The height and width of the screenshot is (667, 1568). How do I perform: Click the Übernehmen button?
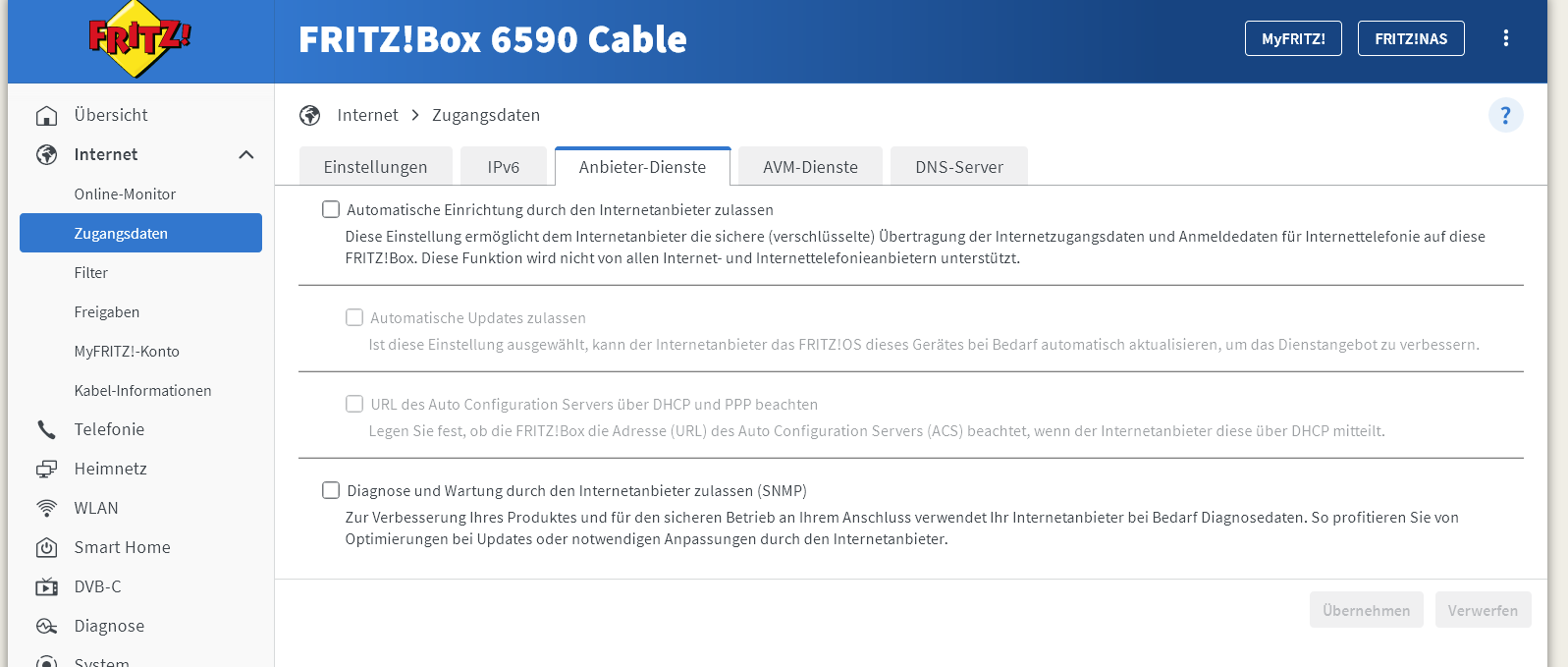point(1366,610)
